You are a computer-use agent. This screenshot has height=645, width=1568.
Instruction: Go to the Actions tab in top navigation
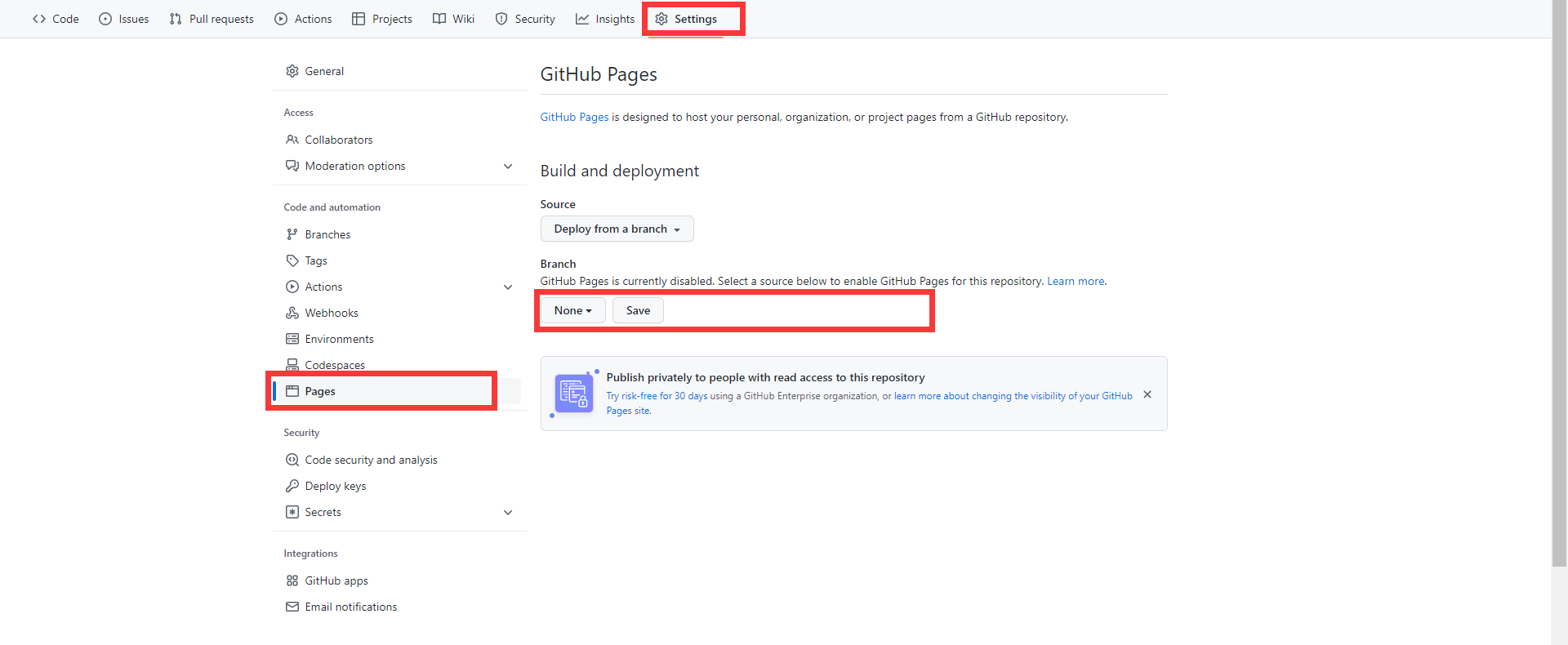[x=303, y=19]
